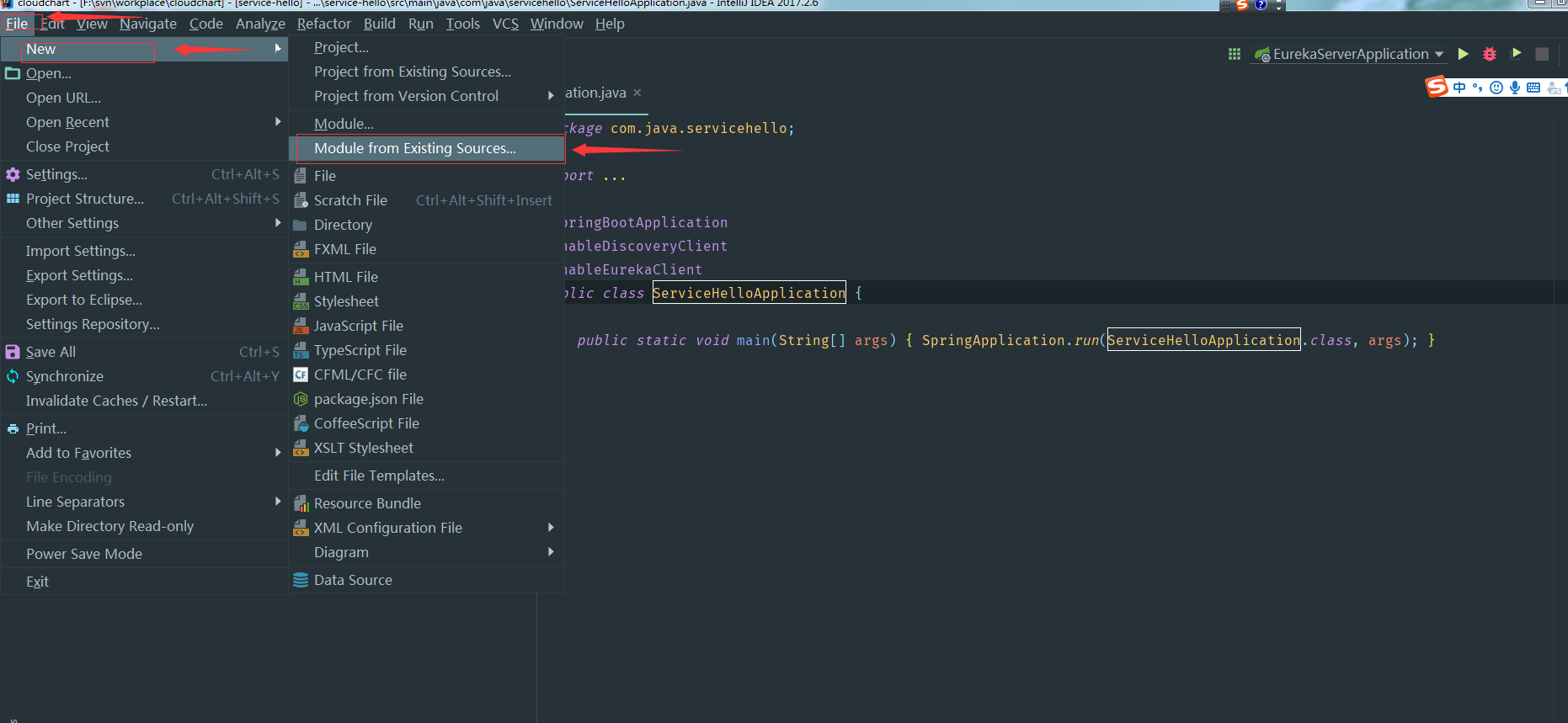Expand Add to Favorites submenu
This screenshot has width=1568, height=723.
[144, 453]
